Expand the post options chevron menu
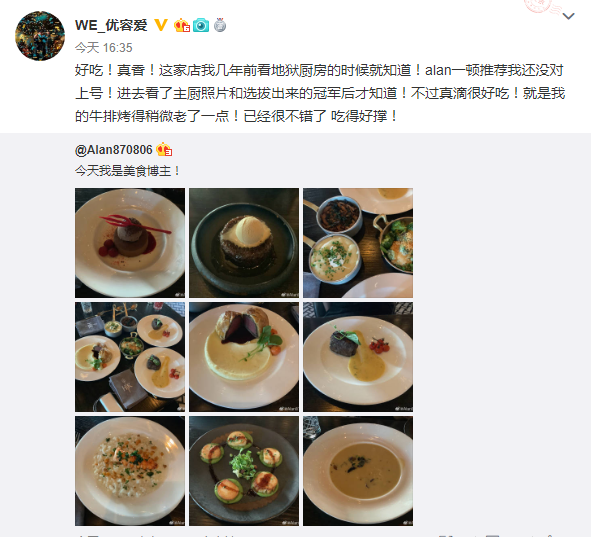 tap(568, 16)
